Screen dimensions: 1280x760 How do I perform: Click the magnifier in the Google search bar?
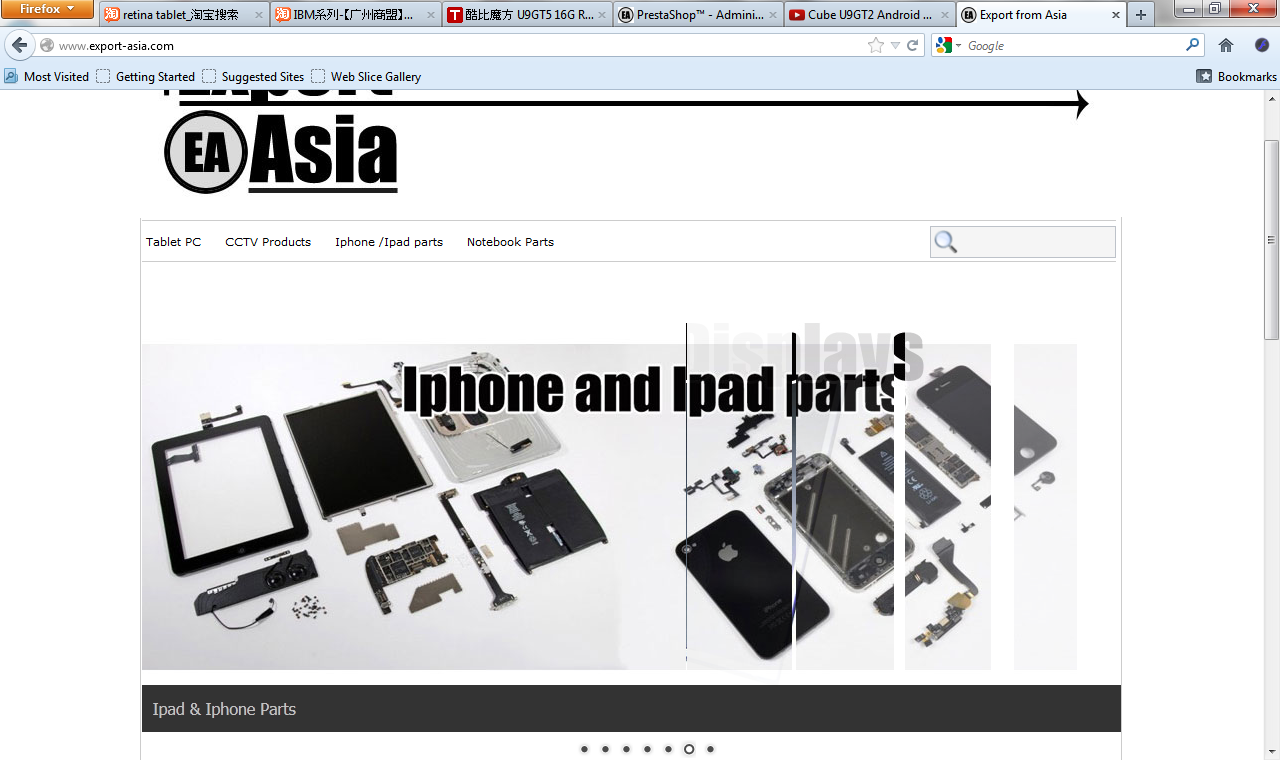click(1192, 45)
